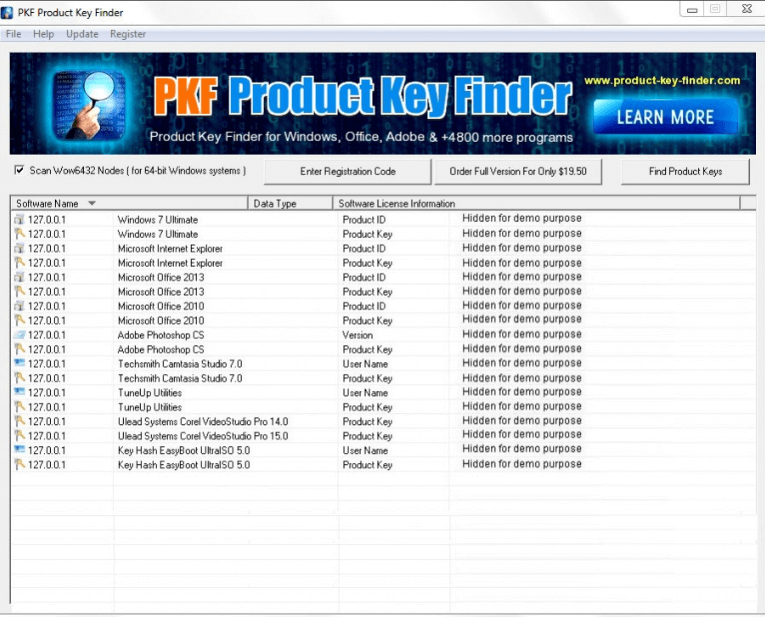Click Order Full Version For Only $19.50
Image resolution: width=765 pixels, height=617 pixels.
[518, 172]
